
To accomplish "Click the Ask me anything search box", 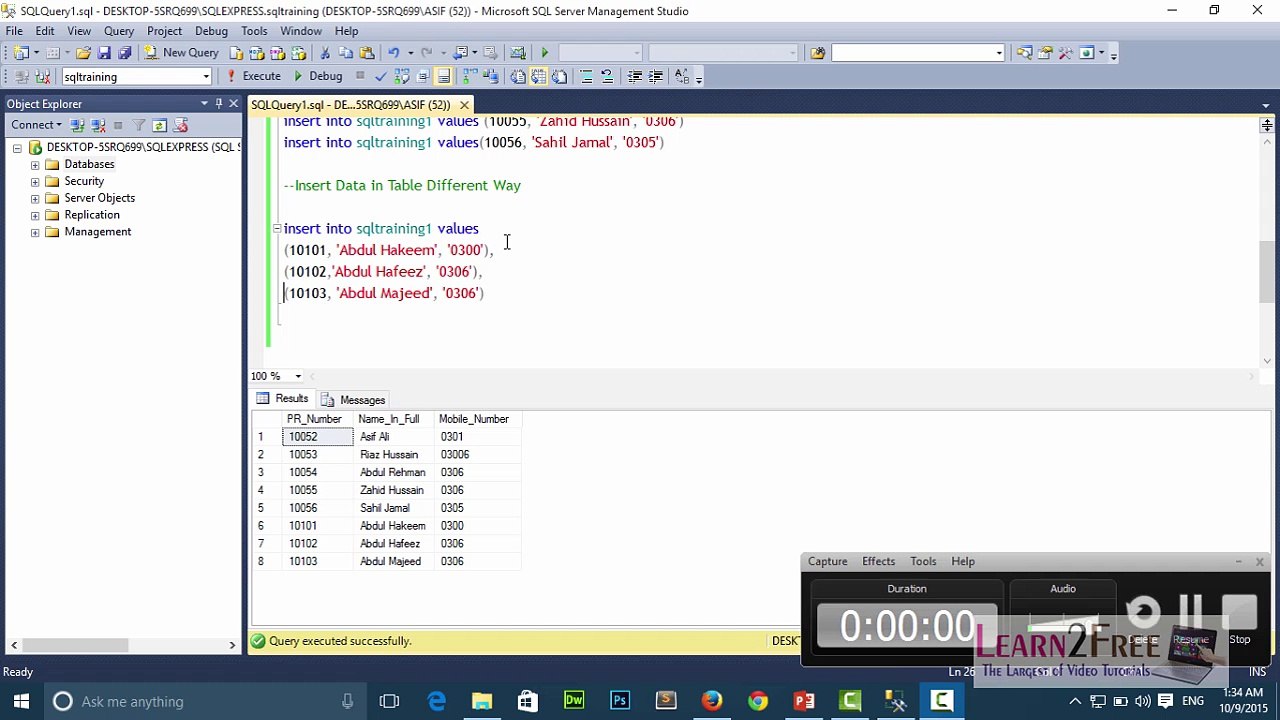I will tap(203, 701).
